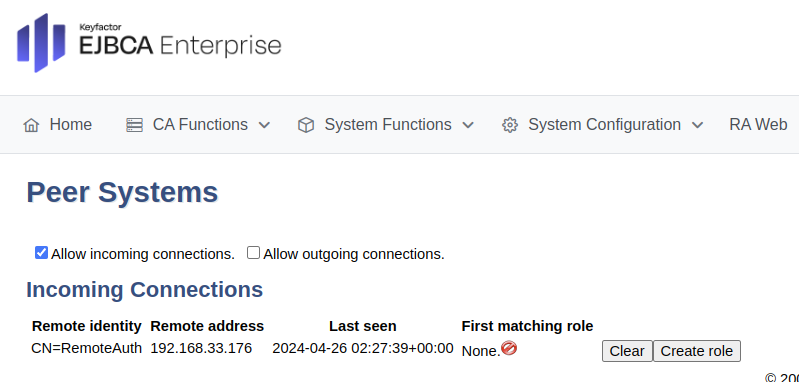
Task: Click the Create role button
Action: 697,351
